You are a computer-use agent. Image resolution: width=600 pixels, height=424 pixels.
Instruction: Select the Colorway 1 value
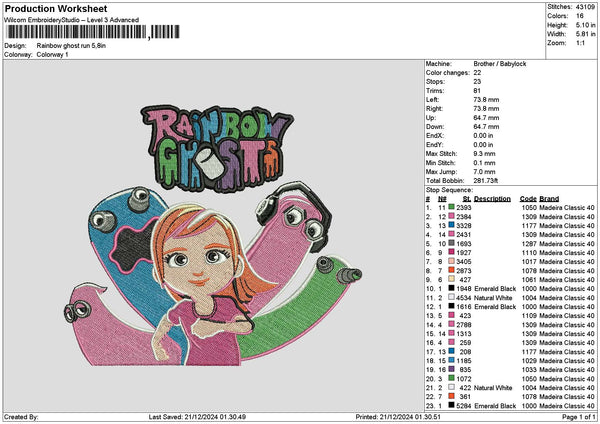[52, 55]
